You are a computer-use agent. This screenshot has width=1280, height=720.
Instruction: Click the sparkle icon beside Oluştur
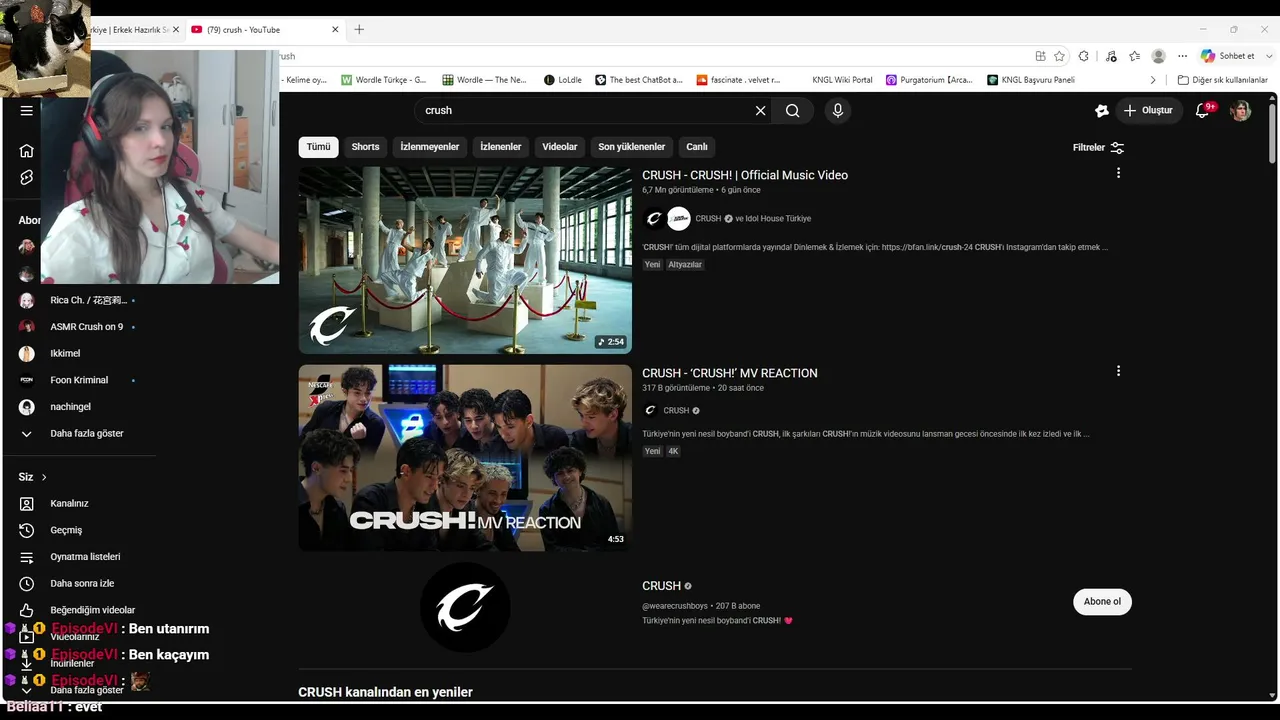pos(1102,111)
